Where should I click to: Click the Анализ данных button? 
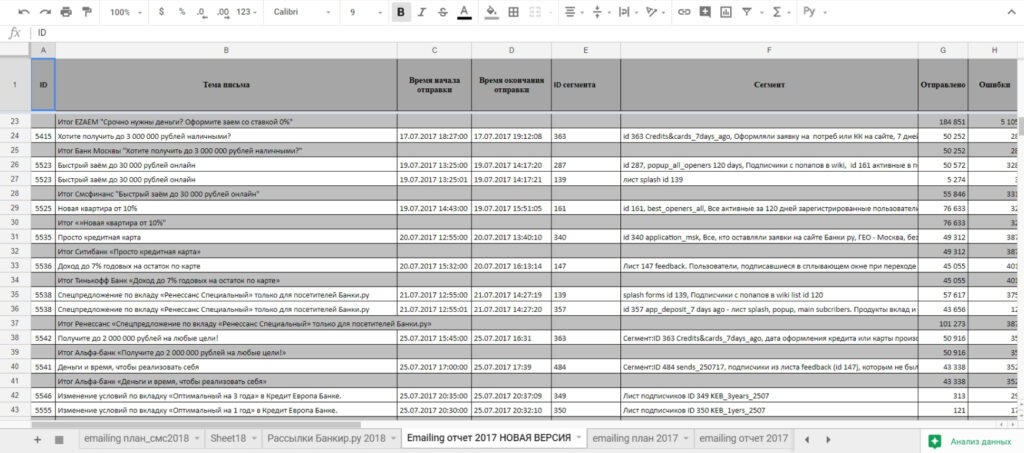click(972, 441)
